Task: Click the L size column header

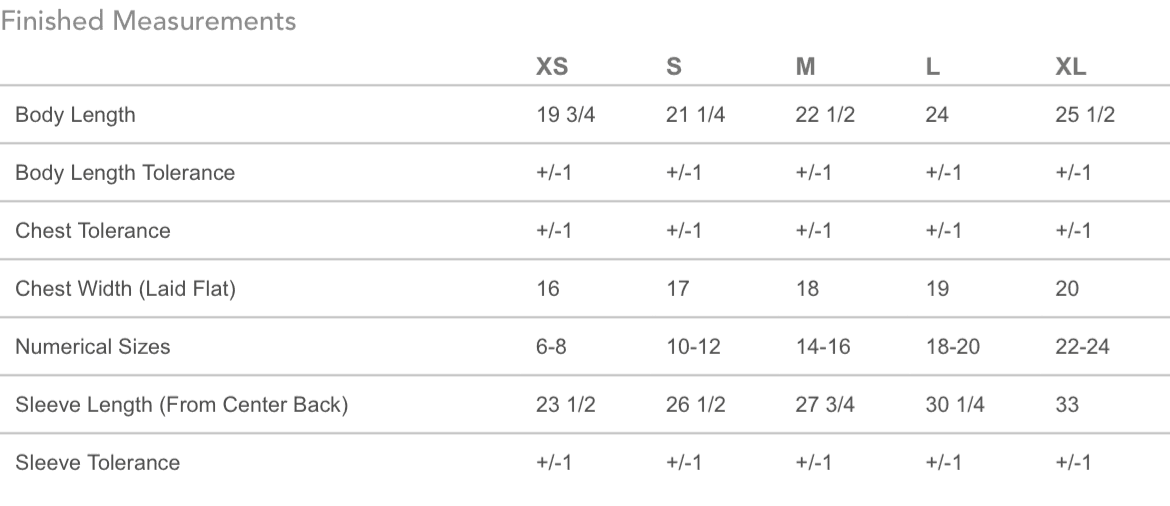Action: (932, 67)
